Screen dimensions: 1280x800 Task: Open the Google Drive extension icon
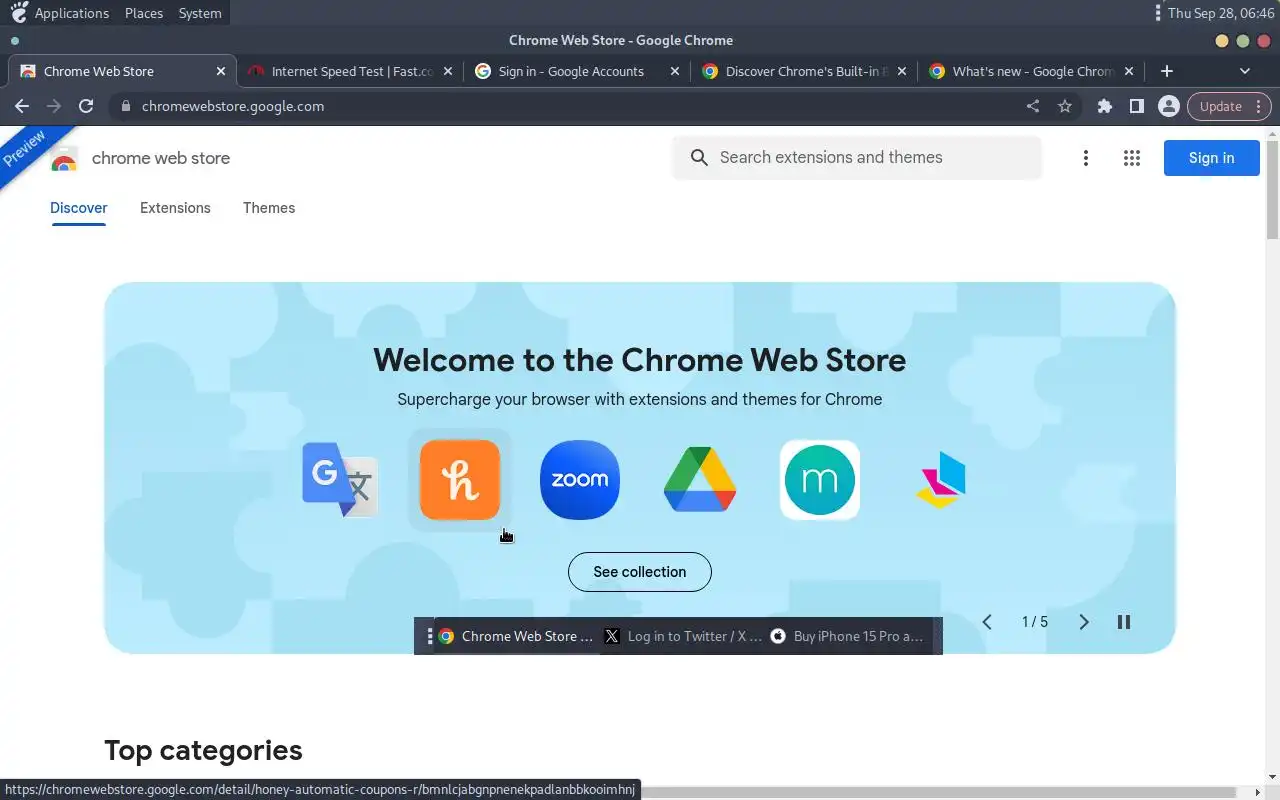(x=700, y=480)
